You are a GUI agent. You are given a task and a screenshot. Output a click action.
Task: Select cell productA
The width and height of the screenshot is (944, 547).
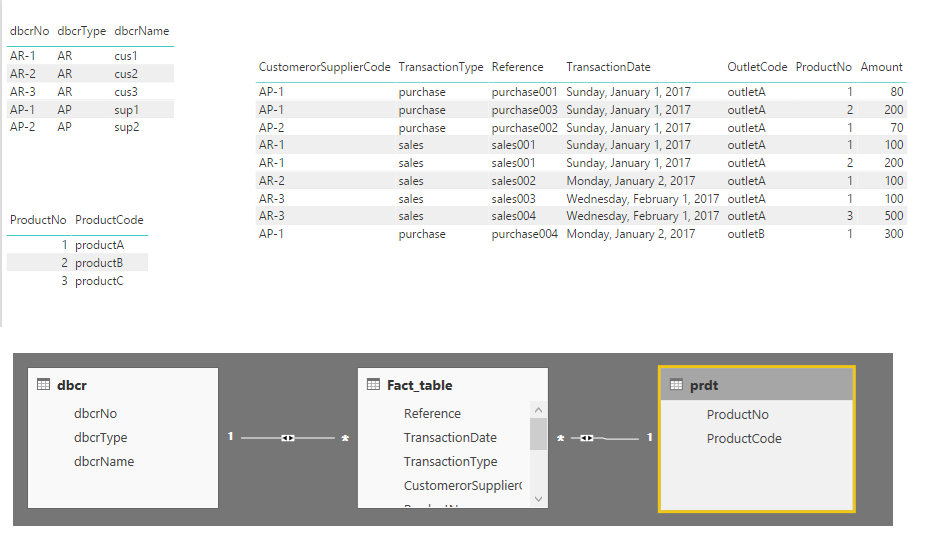coord(99,245)
